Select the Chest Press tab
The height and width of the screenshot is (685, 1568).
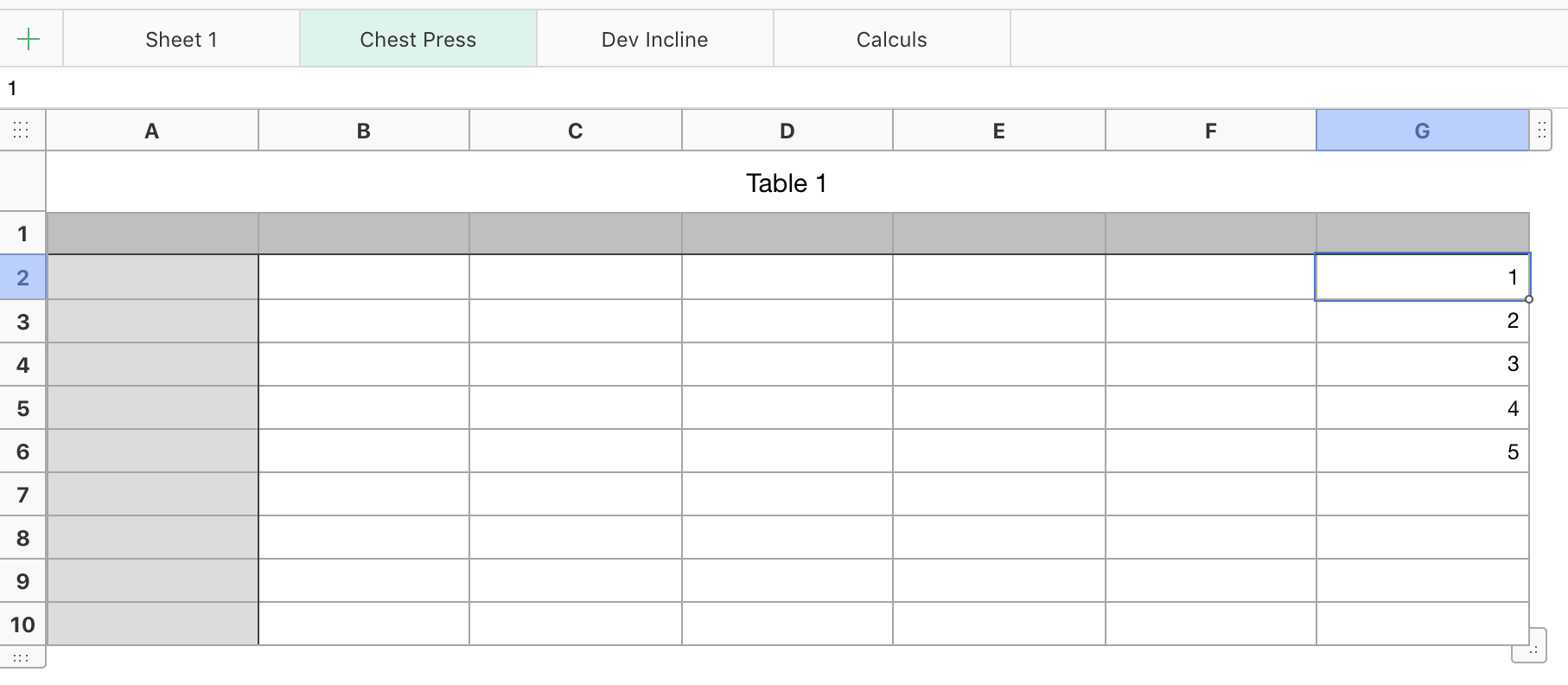(417, 40)
